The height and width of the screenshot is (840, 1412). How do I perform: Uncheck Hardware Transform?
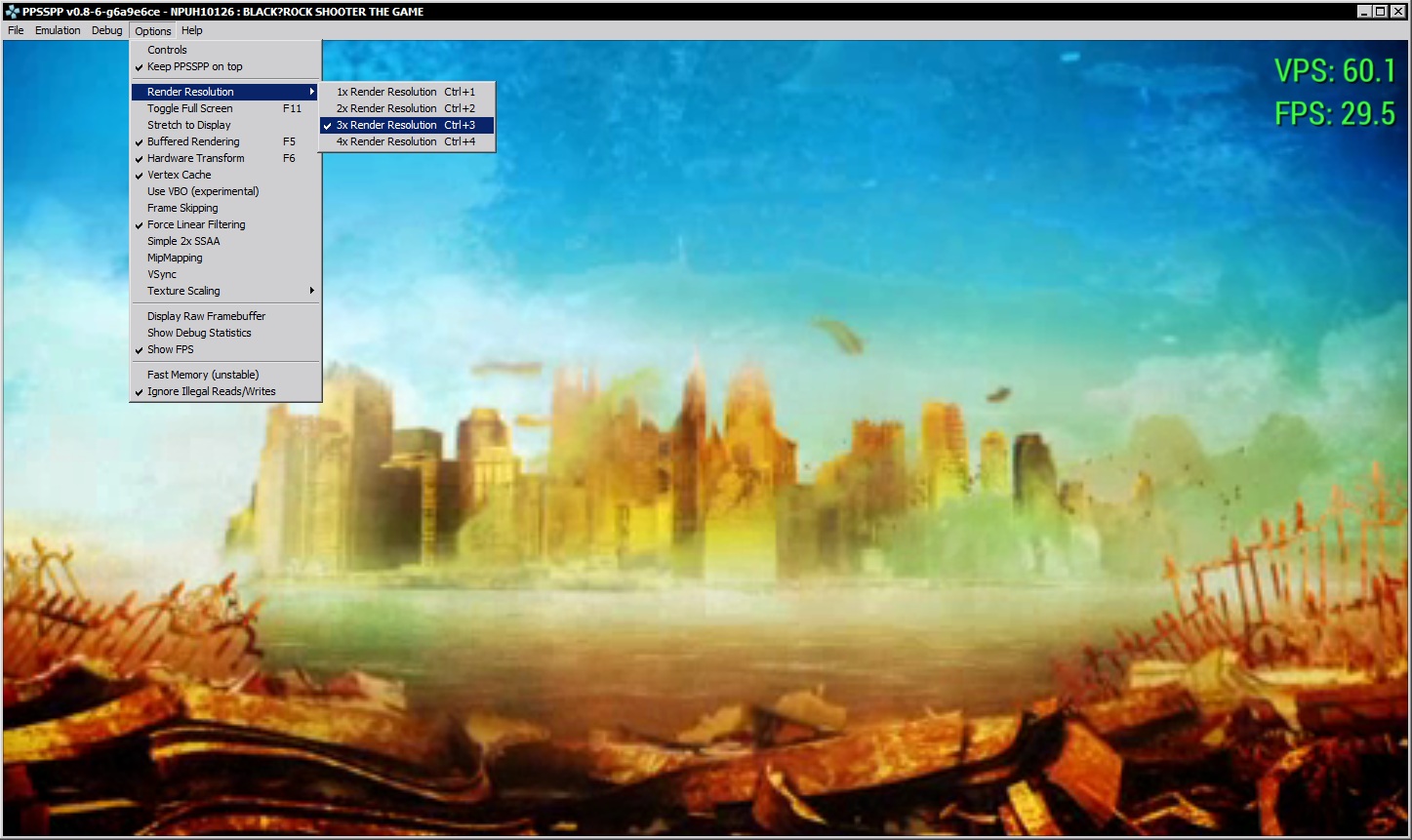pyautogui.click(x=195, y=158)
